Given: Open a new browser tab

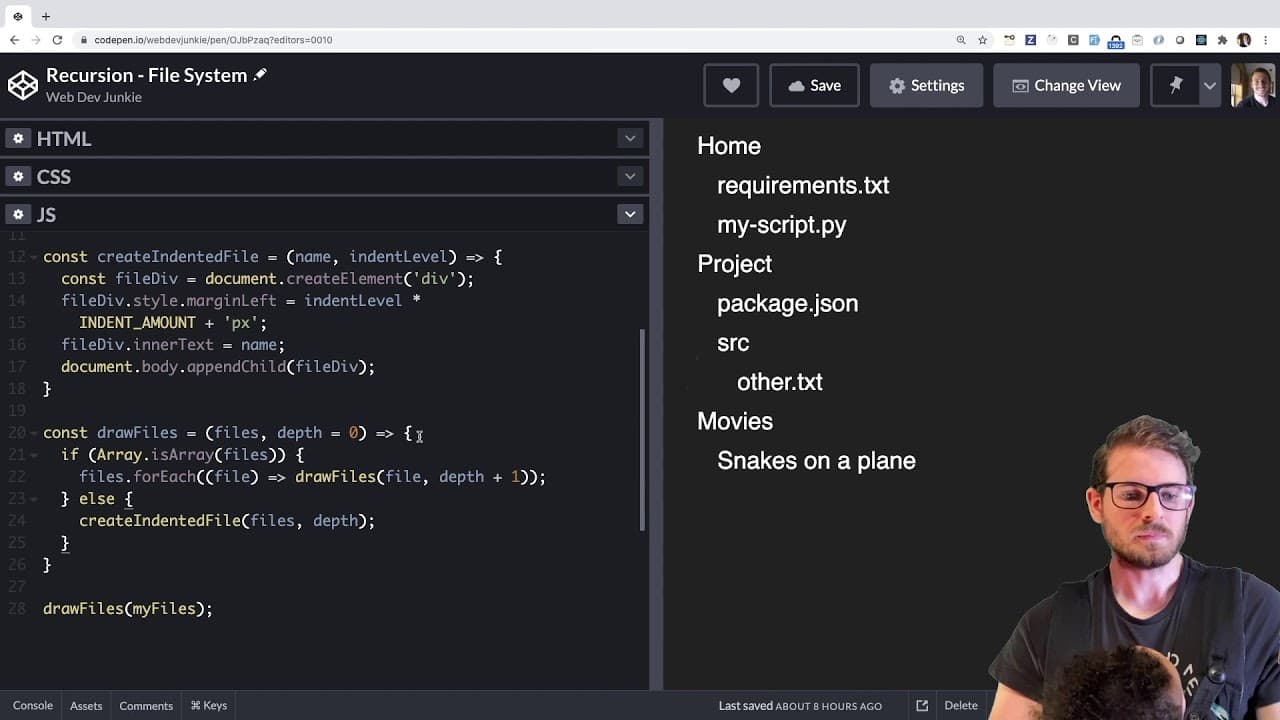Looking at the screenshot, I should point(46,16).
